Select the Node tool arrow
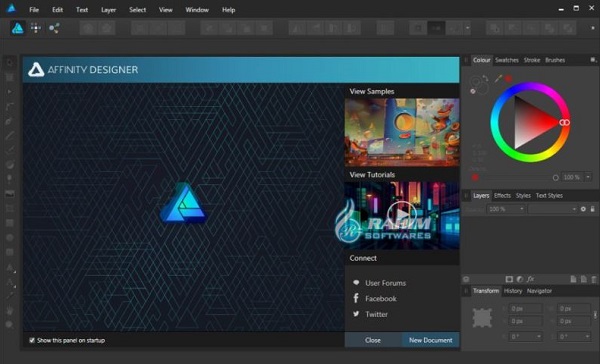Image resolution: width=600 pixels, height=364 pixels. click(x=10, y=92)
